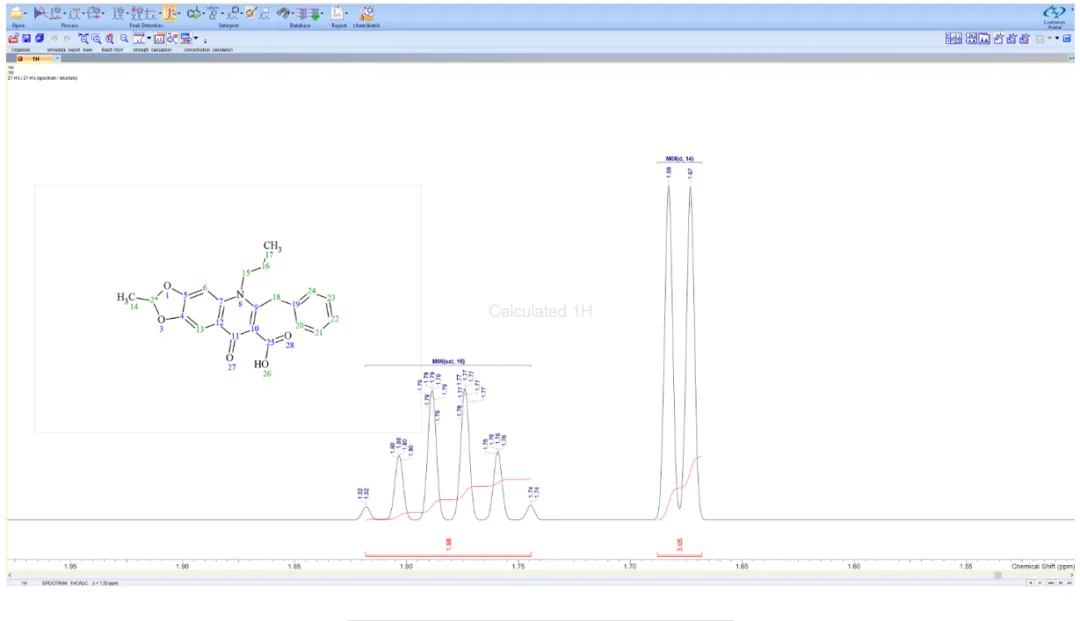This screenshot has height=621, width=1080.
Task: Select the 1H spectrum tab
Action: [x=36, y=59]
